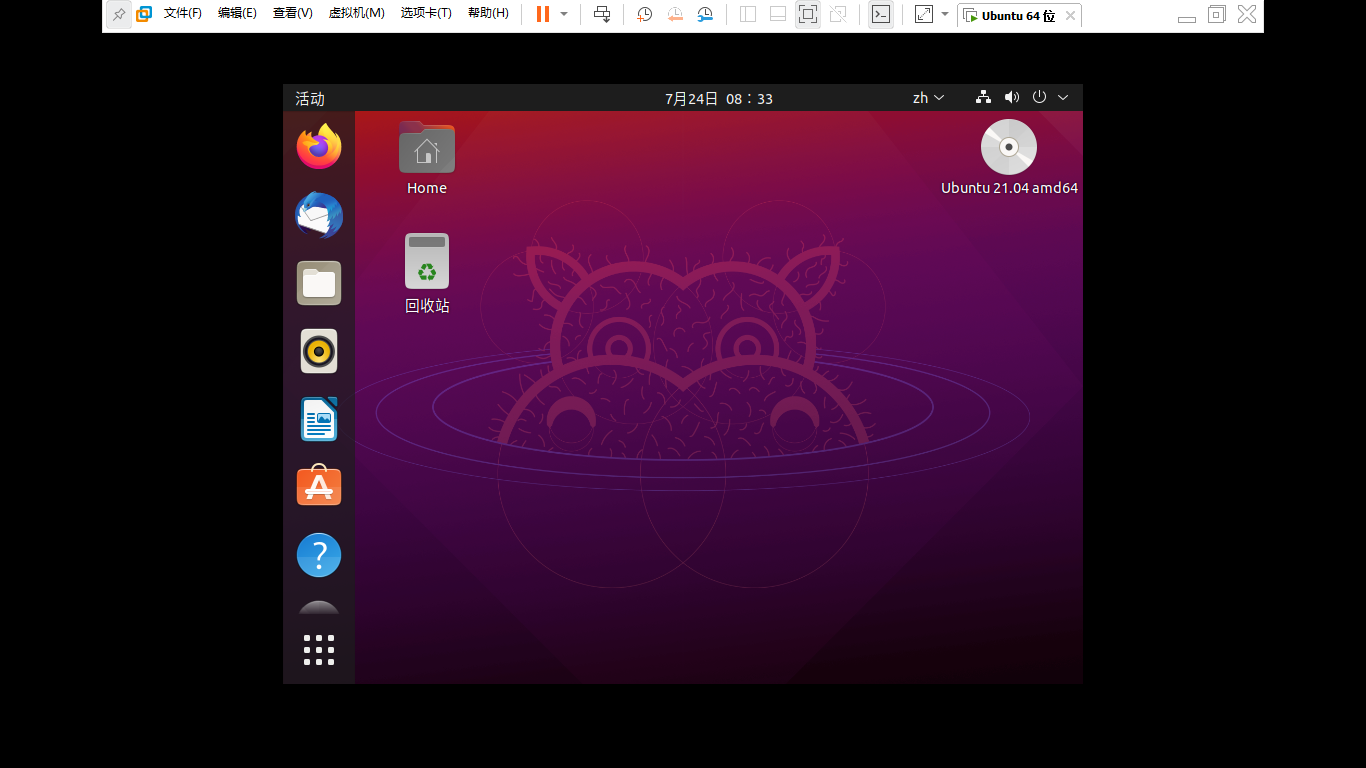The image size is (1366, 768).
Task: Toggle the thumbnail bar view icon
Action: click(778, 14)
